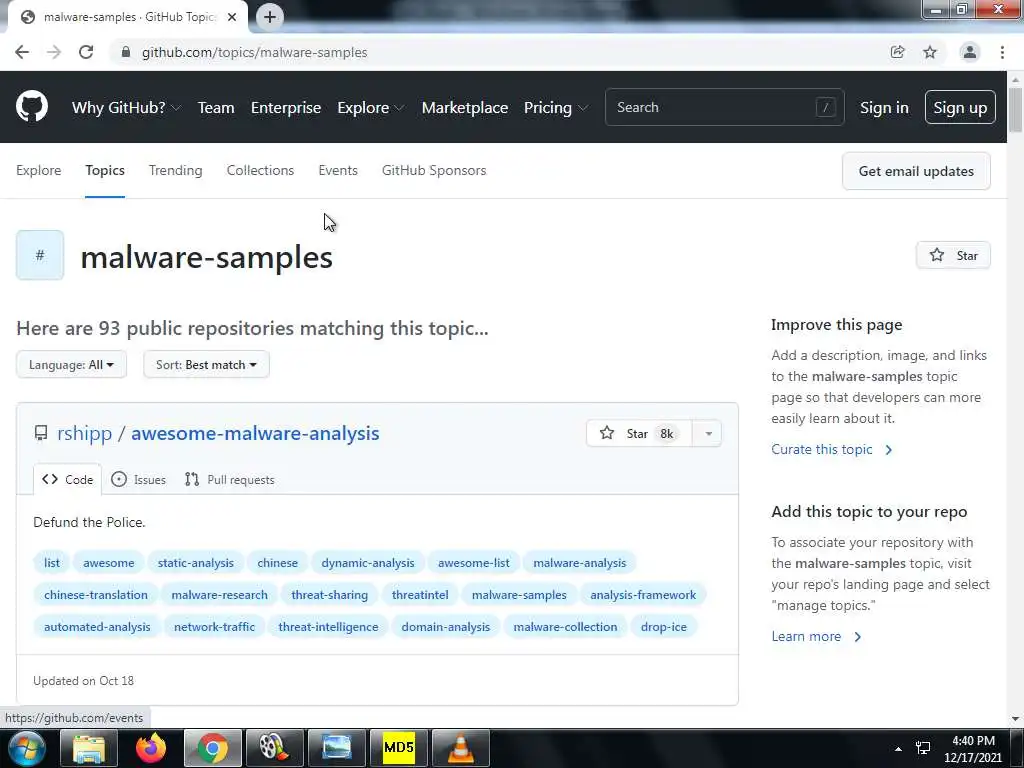The width and height of the screenshot is (1024, 768).
Task: Open the Events tab
Action: coord(338,170)
